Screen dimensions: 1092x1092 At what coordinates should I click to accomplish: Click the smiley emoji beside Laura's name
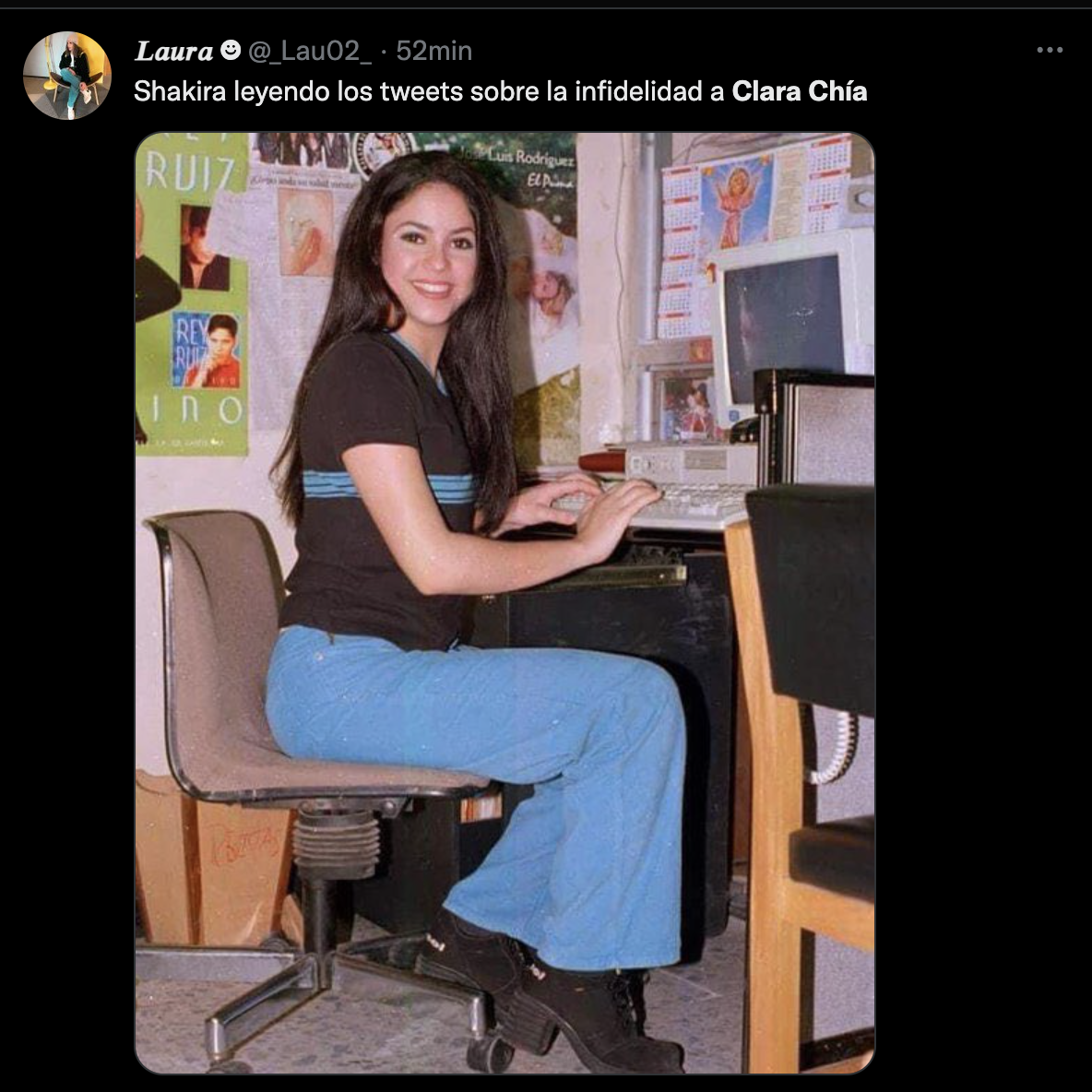[231, 50]
